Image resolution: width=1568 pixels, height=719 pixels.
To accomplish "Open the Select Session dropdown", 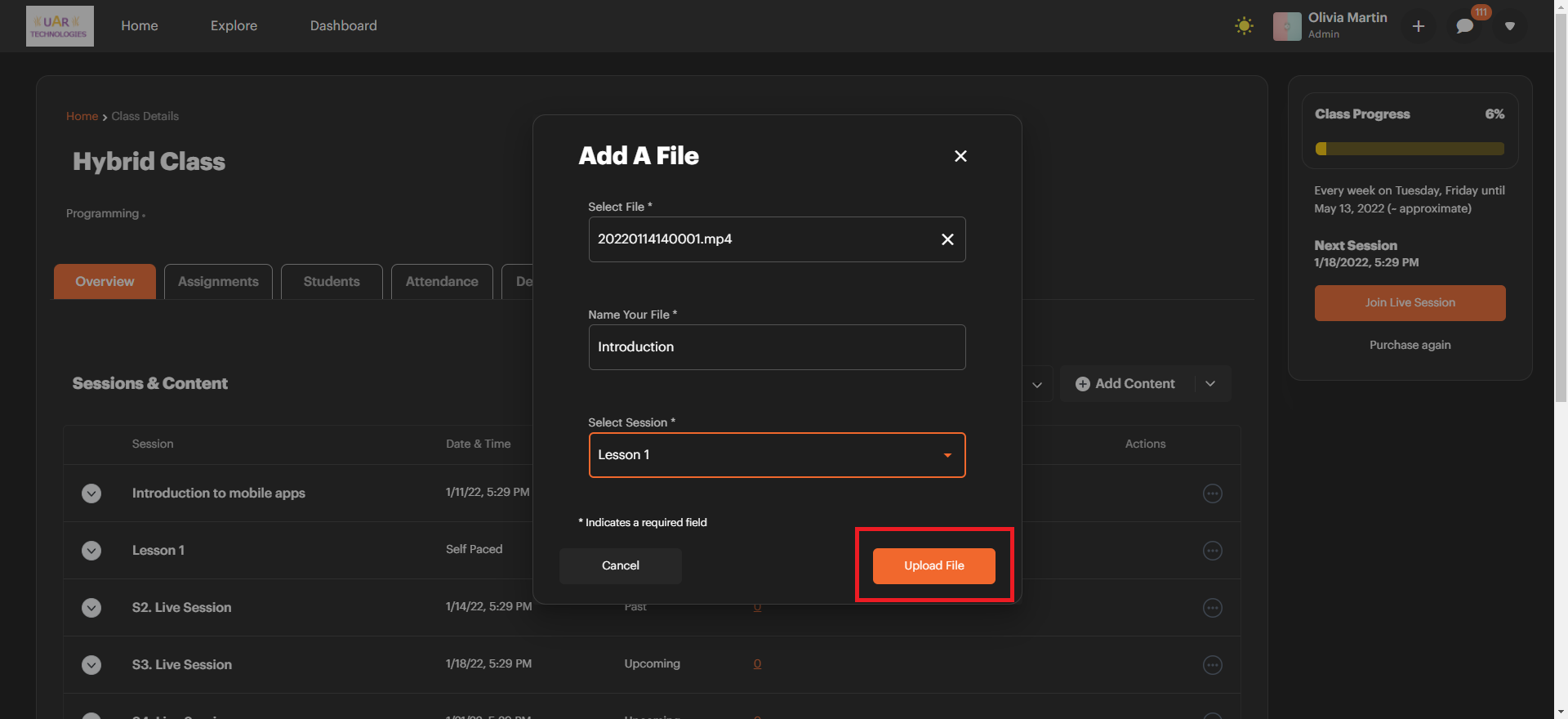I will (777, 455).
